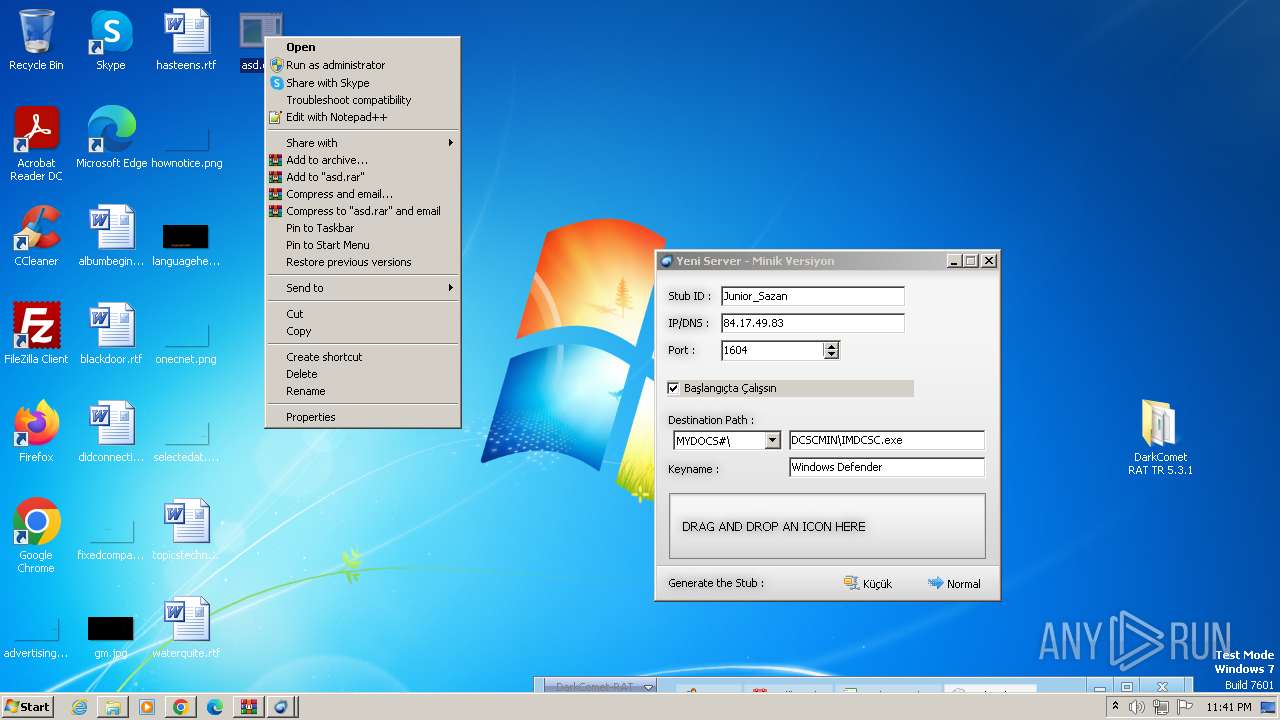Select the Skype desktop shortcut

click(x=111, y=40)
